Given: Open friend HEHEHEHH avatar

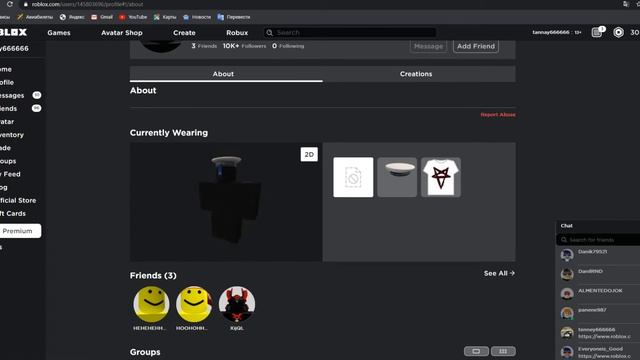Looking at the screenshot, I should (x=151, y=304).
